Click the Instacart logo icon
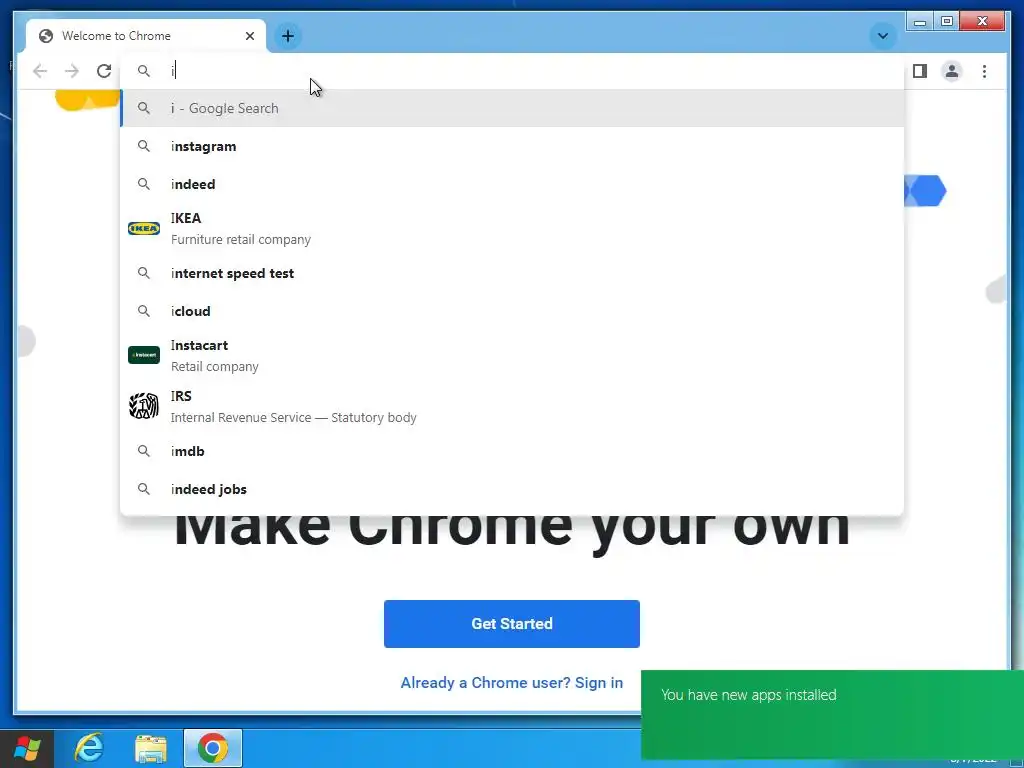The image size is (1024, 768). pyautogui.click(x=144, y=355)
